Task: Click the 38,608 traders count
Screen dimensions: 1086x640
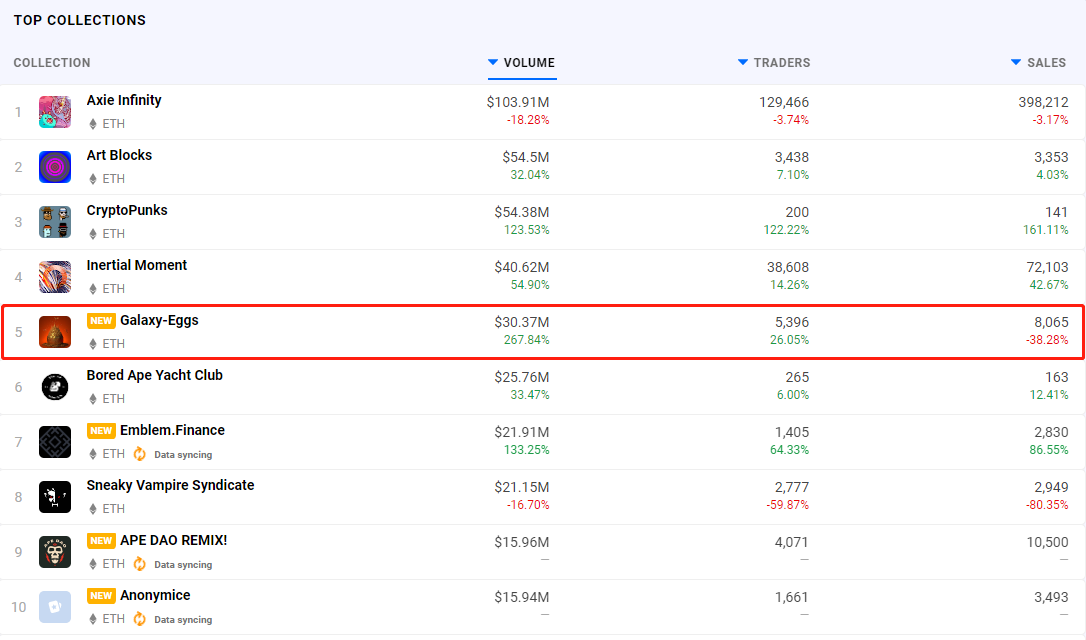Action: (788, 267)
